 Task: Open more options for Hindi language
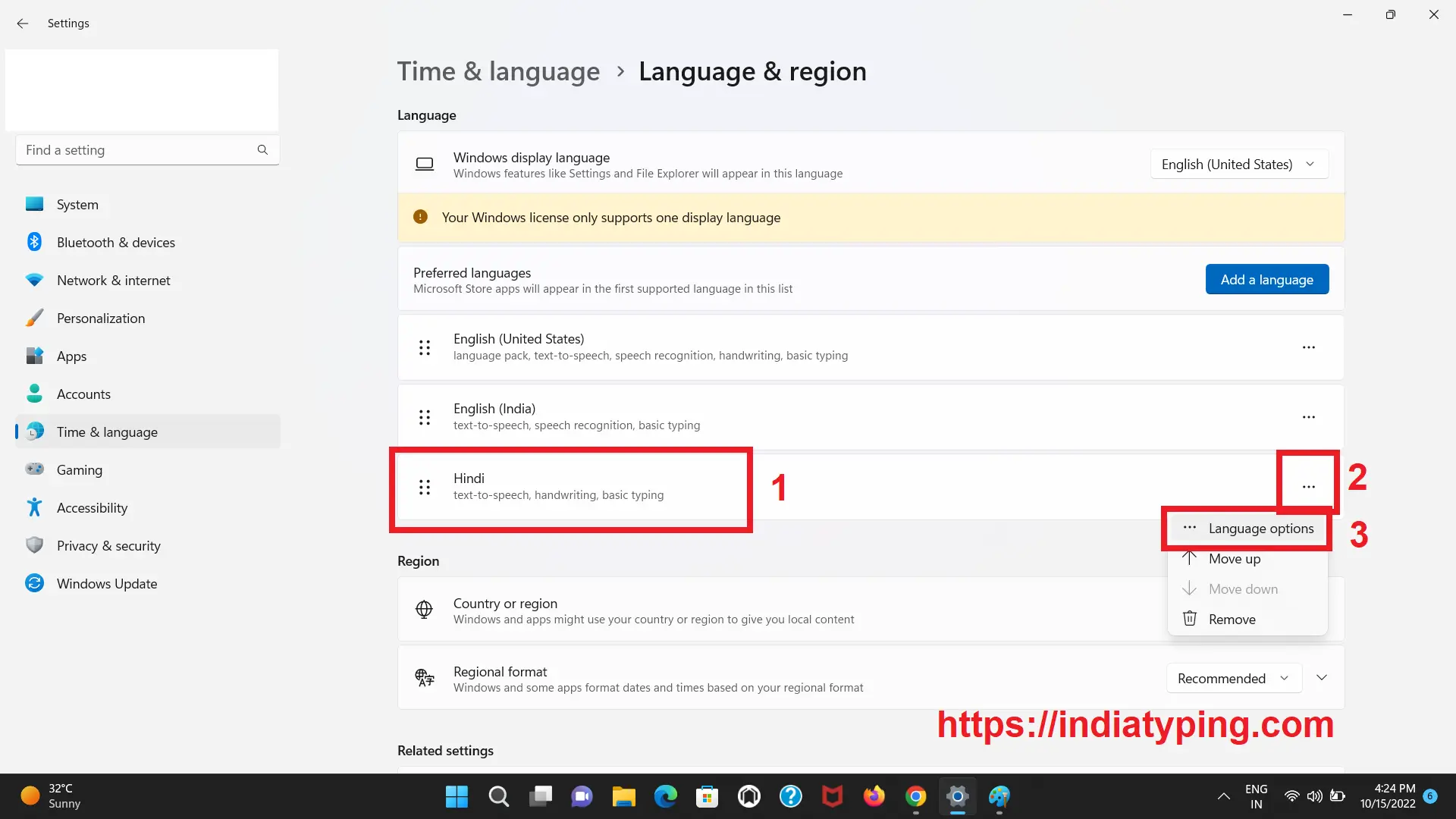click(x=1308, y=487)
